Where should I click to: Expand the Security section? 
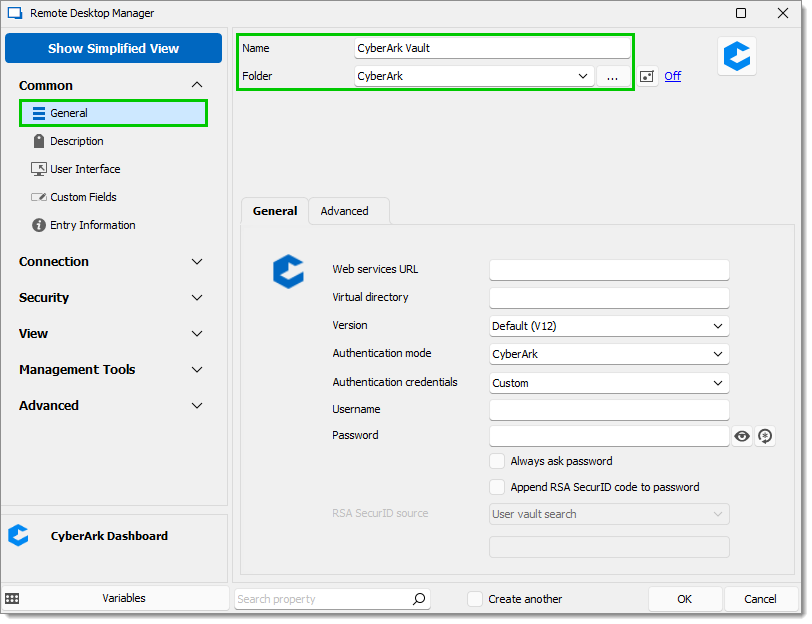tap(197, 297)
